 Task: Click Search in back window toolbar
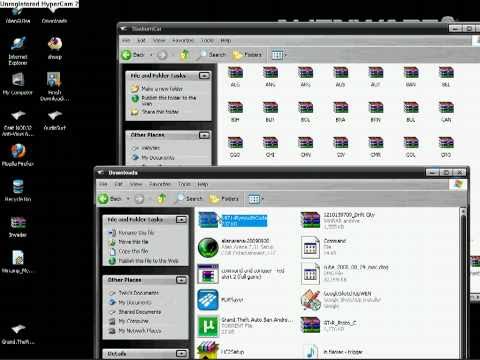click(212, 55)
